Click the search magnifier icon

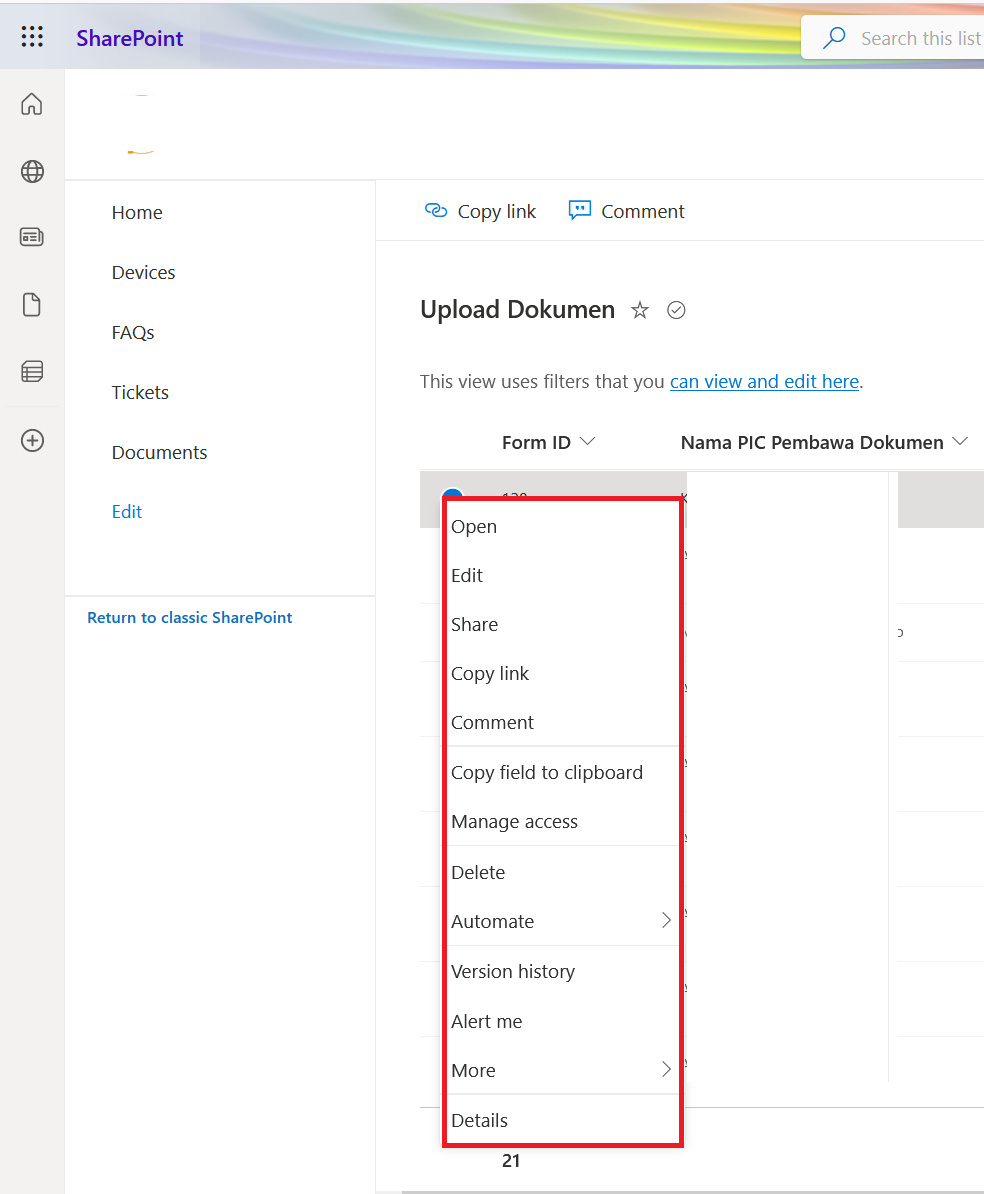(x=833, y=37)
